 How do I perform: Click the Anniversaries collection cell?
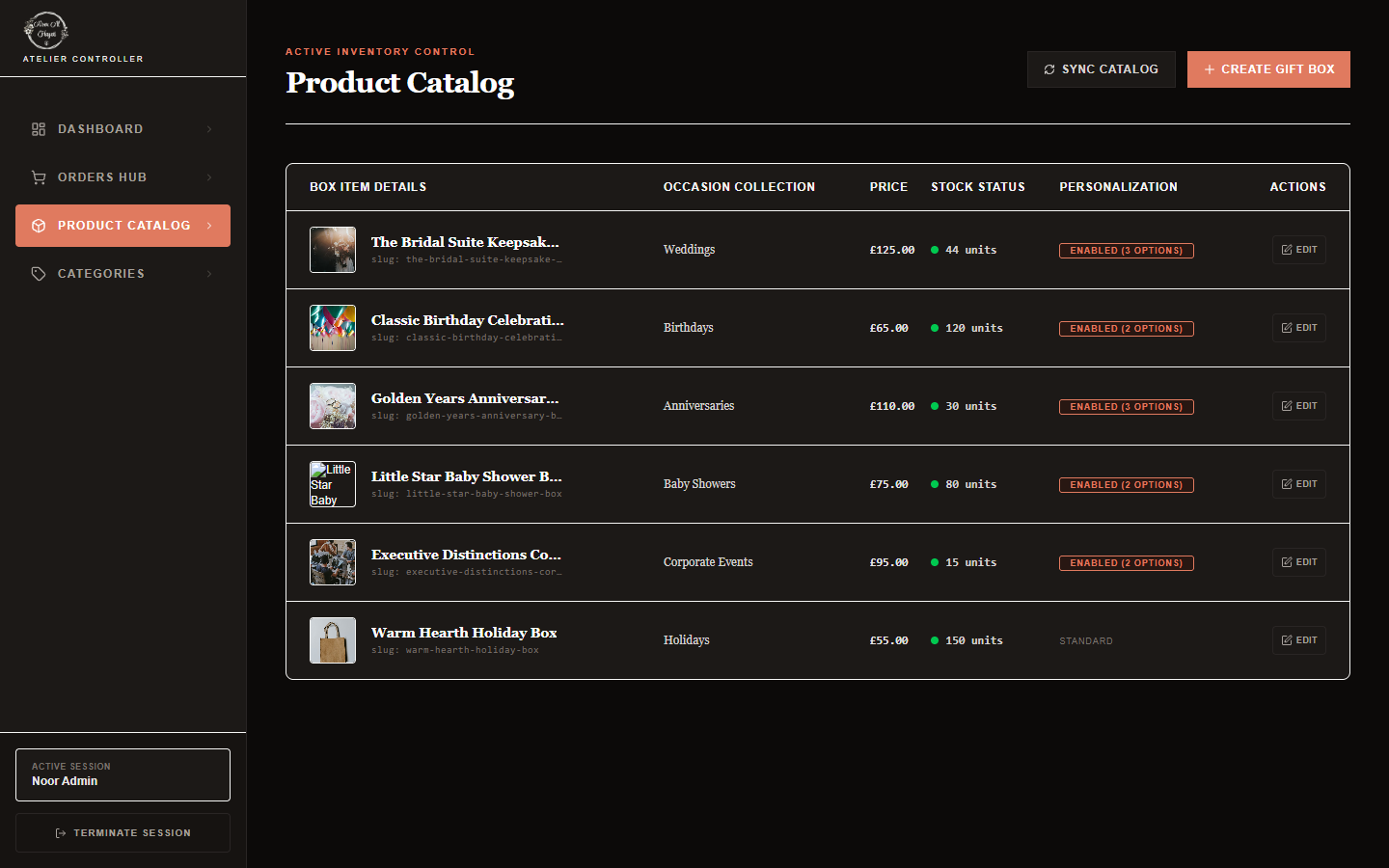698,406
